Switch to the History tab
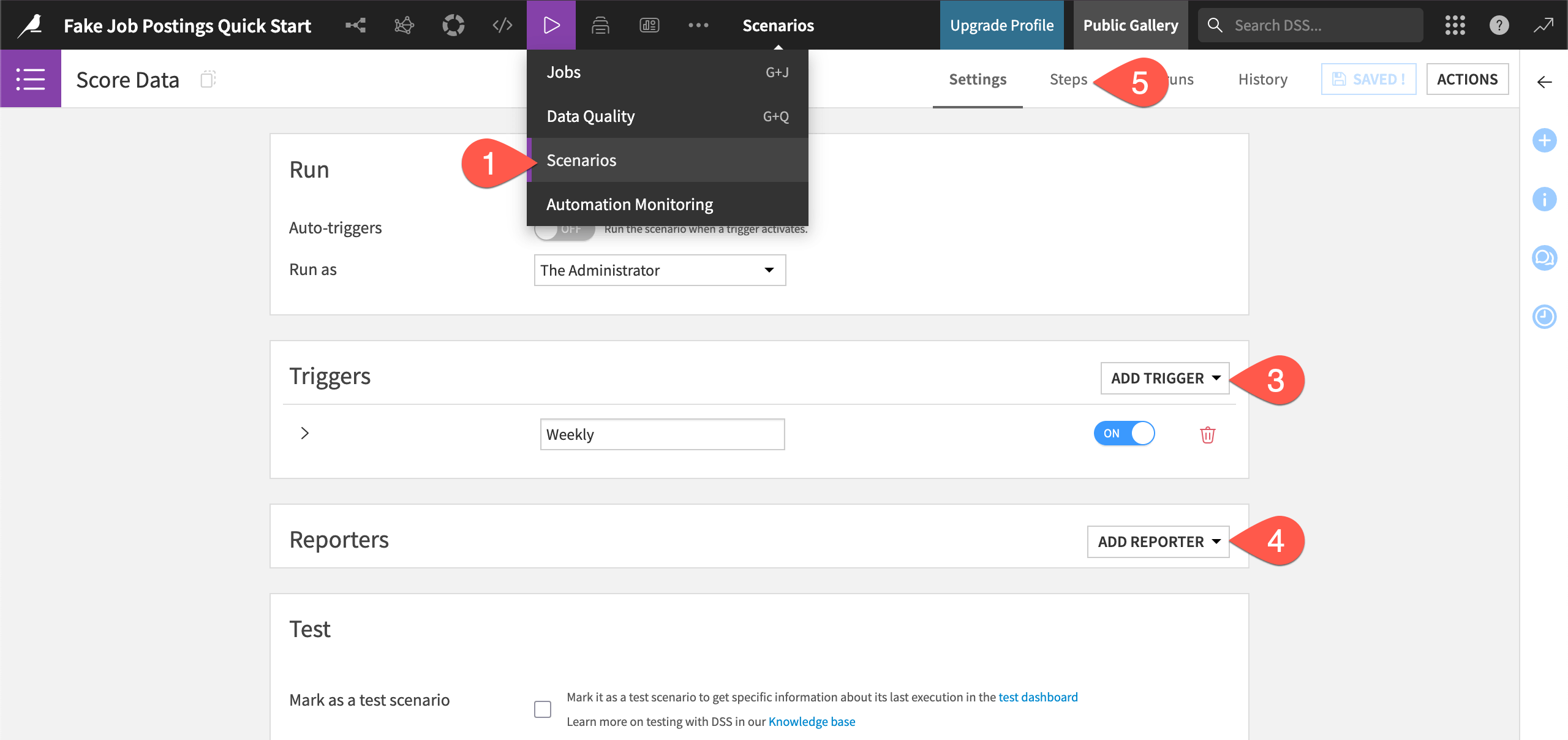Screen dimensions: 1568x740 pos(1262,79)
